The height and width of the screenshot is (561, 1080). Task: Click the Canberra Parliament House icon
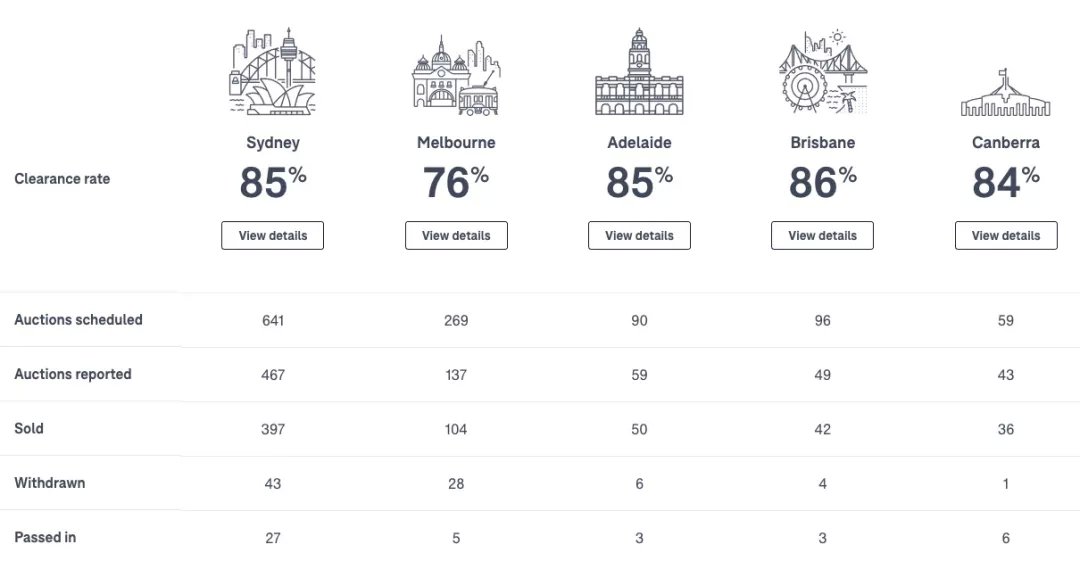coord(1006,92)
